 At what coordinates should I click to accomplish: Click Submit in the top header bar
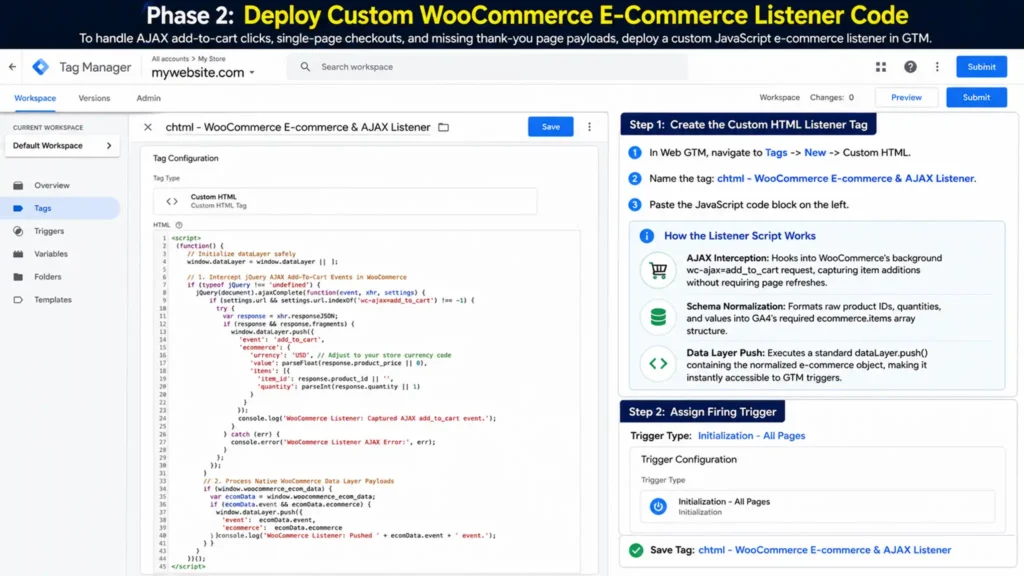point(982,67)
